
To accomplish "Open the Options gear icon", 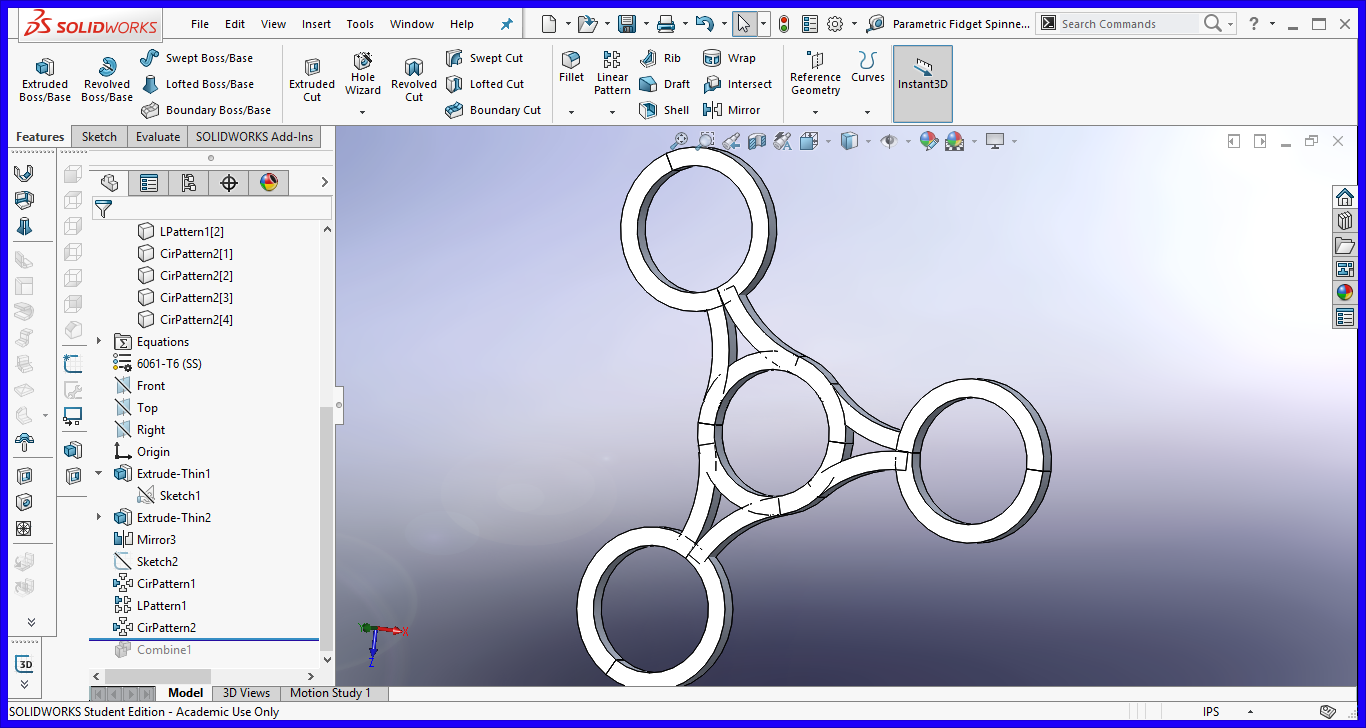I will coord(835,23).
